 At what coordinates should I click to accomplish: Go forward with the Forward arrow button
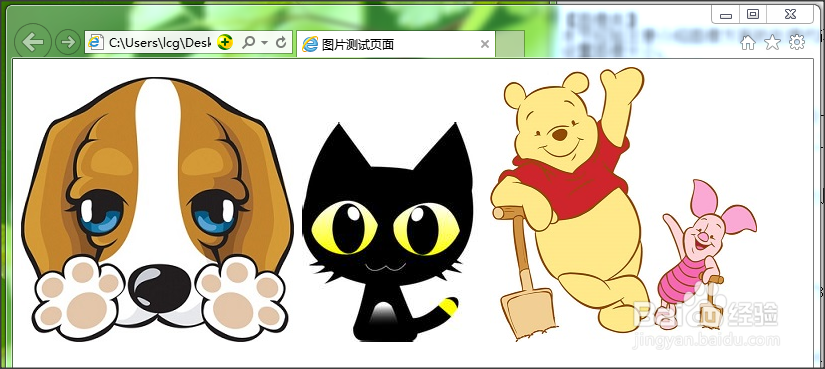[68, 42]
